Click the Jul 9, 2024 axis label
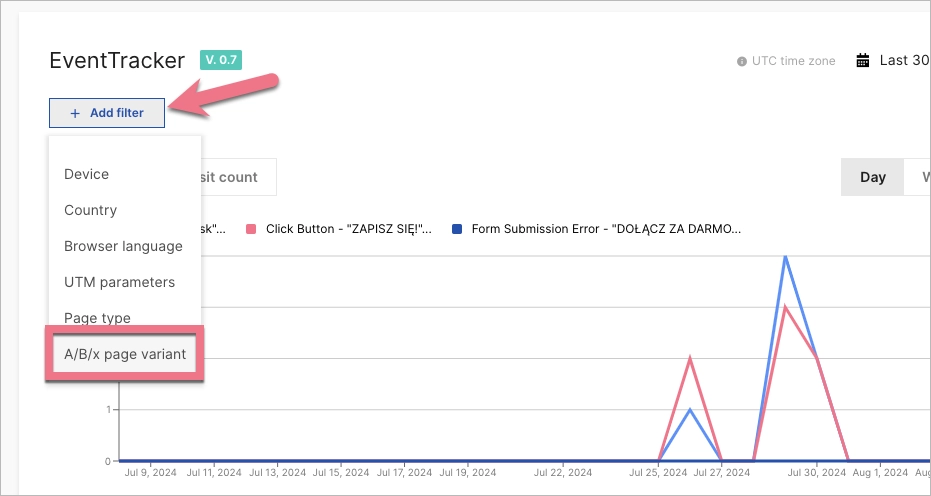 click(x=150, y=473)
